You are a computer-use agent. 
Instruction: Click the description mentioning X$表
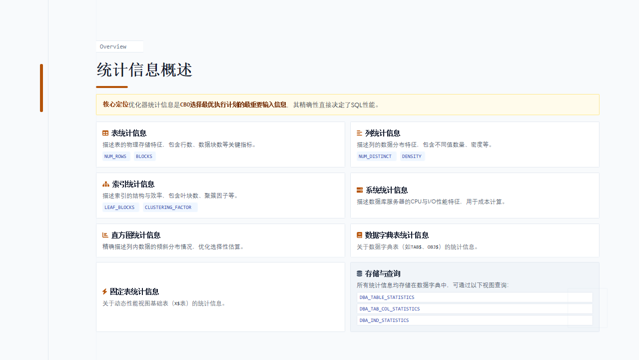click(165, 303)
